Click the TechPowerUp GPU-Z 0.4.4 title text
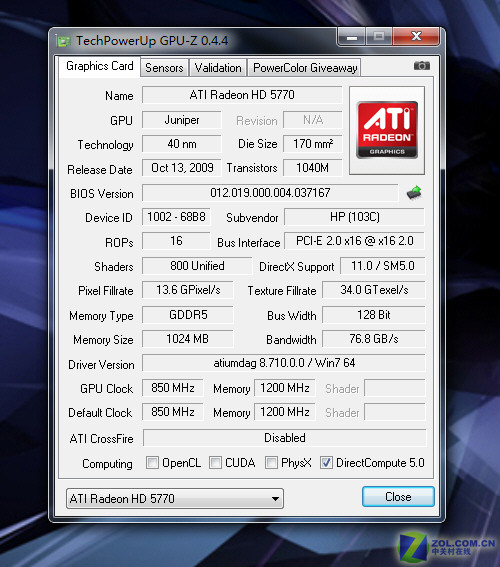Screen dimensions: 500x567 [152, 41]
